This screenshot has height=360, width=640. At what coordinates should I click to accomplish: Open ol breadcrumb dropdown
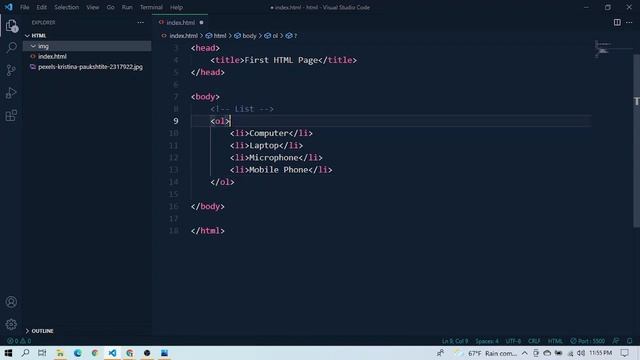(271, 36)
